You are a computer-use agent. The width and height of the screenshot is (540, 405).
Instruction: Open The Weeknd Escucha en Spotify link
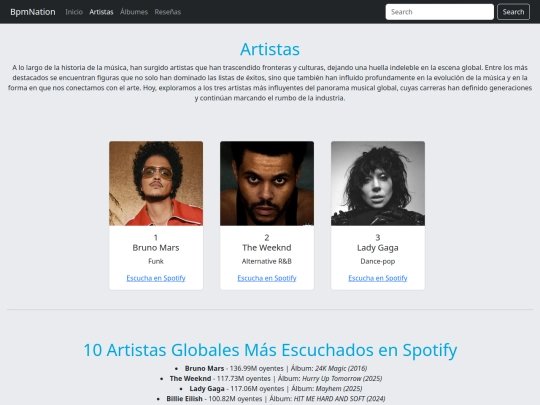[x=267, y=278]
